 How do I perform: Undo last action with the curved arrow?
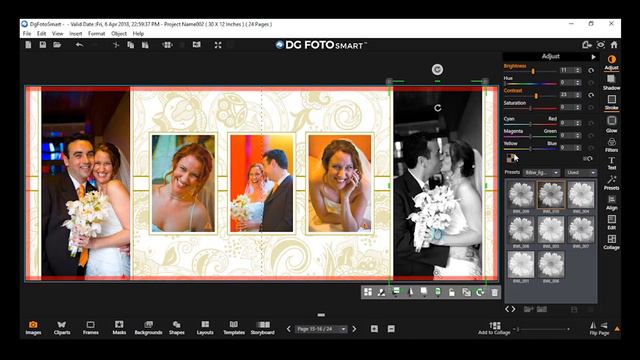point(79,45)
